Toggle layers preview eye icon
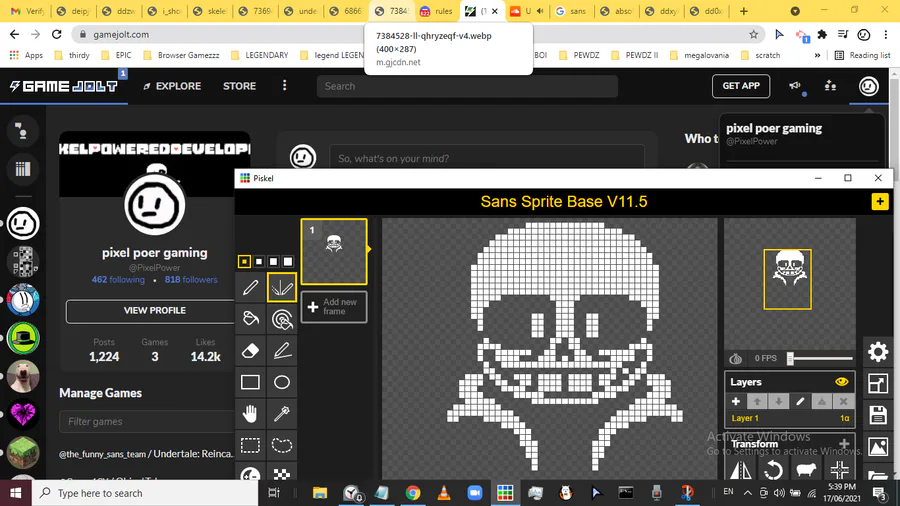Viewport: 900px width, 506px height. tap(841, 382)
